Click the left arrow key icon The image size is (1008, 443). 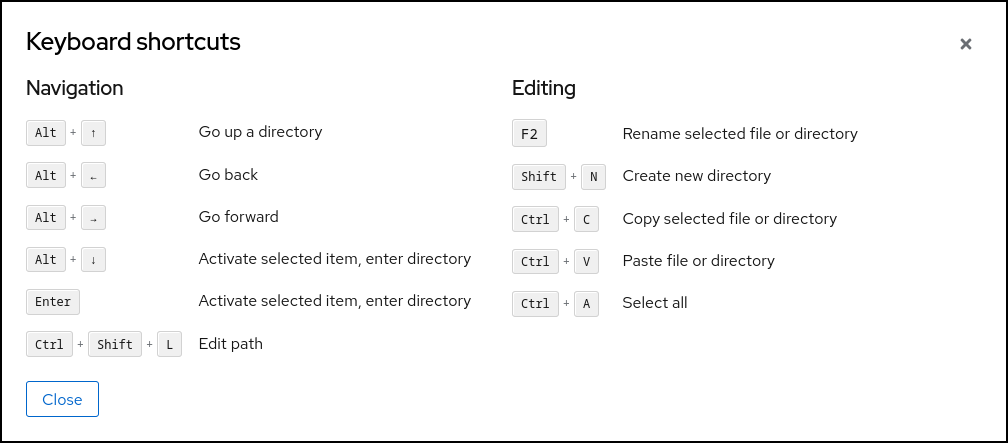[93, 175]
